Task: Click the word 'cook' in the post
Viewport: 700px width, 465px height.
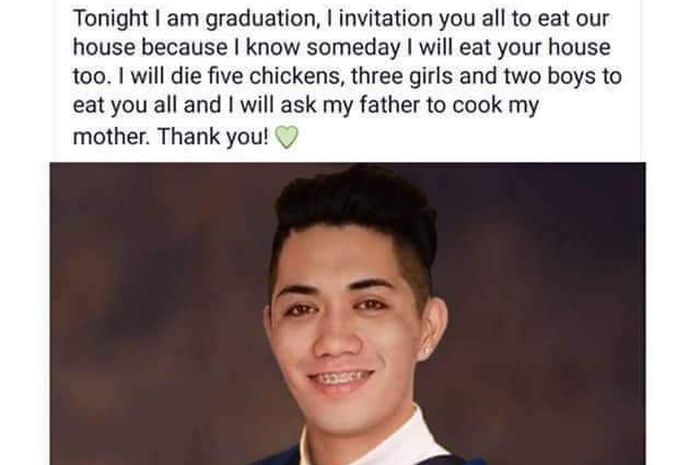Action: [477, 106]
